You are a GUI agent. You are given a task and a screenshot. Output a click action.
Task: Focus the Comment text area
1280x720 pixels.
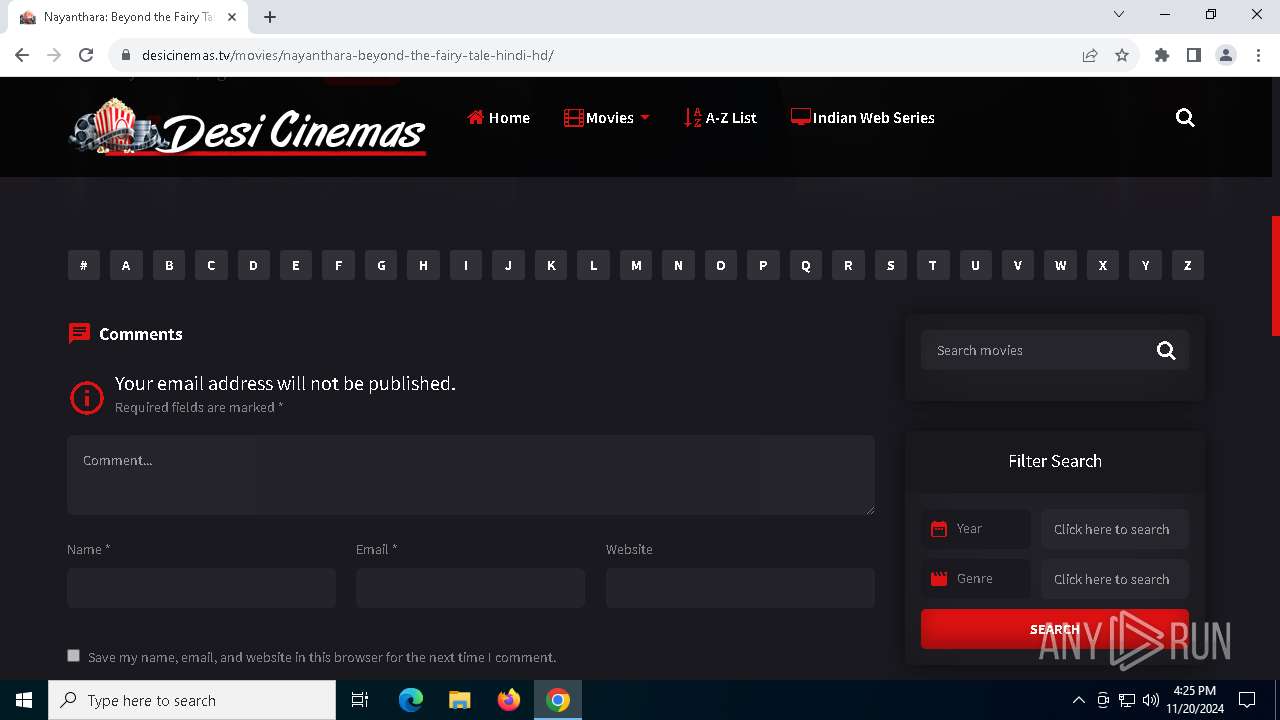click(x=471, y=475)
